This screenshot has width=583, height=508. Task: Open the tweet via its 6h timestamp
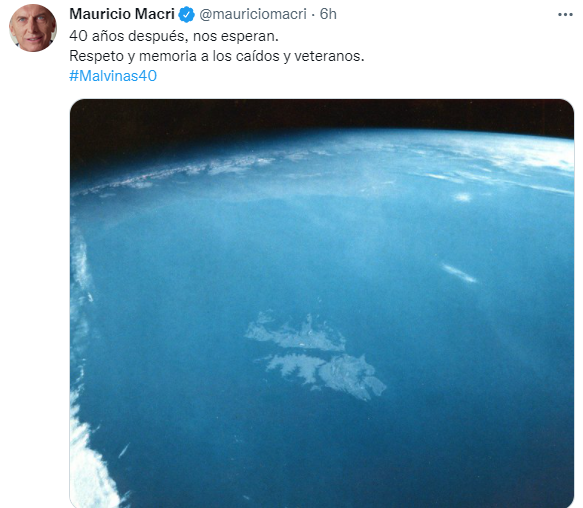click(x=328, y=14)
